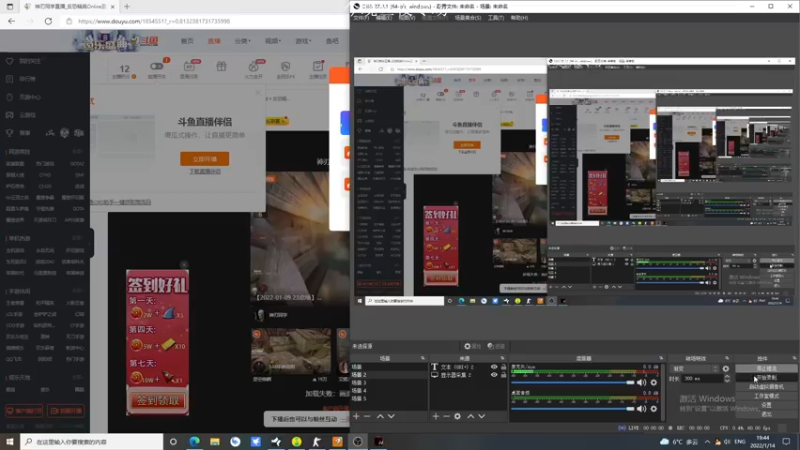Viewport: 800px width, 450px height.
Task: Open source properties button above scenes dock
Action: tap(472, 346)
